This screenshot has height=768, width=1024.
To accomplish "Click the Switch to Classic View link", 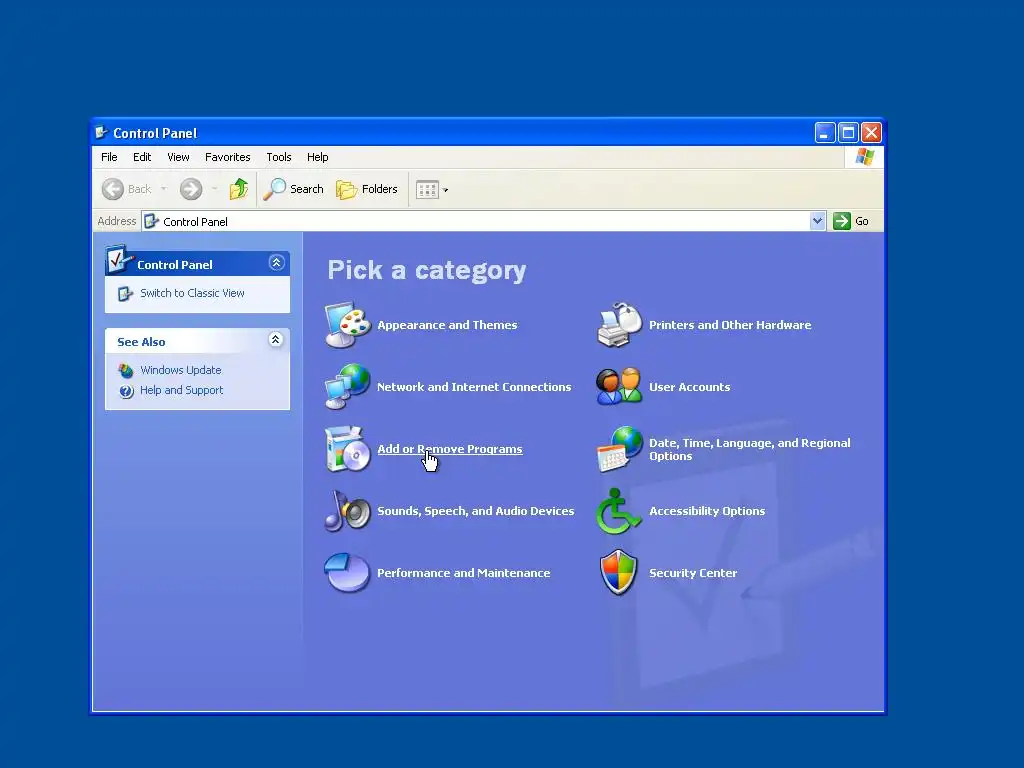I will pyautogui.click(x=192, y=293).
